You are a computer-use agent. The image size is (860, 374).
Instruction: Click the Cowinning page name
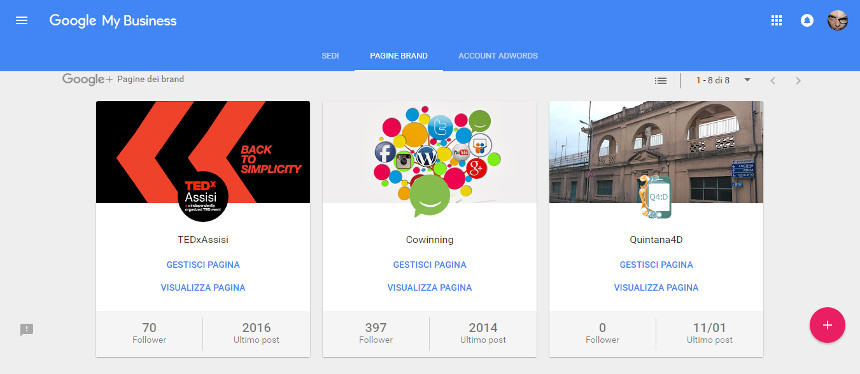coord(429,240)
